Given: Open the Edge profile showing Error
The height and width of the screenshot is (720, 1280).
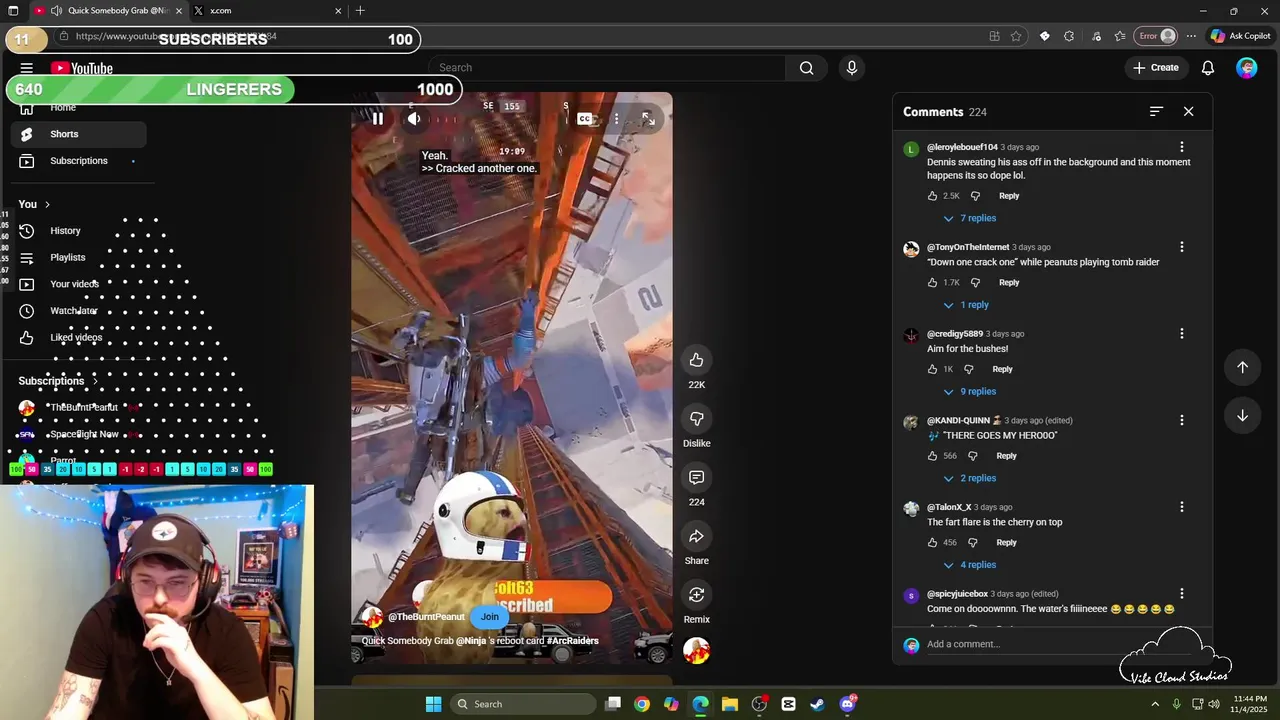Looking at the screenshot, I should [x=1157, y=36].
